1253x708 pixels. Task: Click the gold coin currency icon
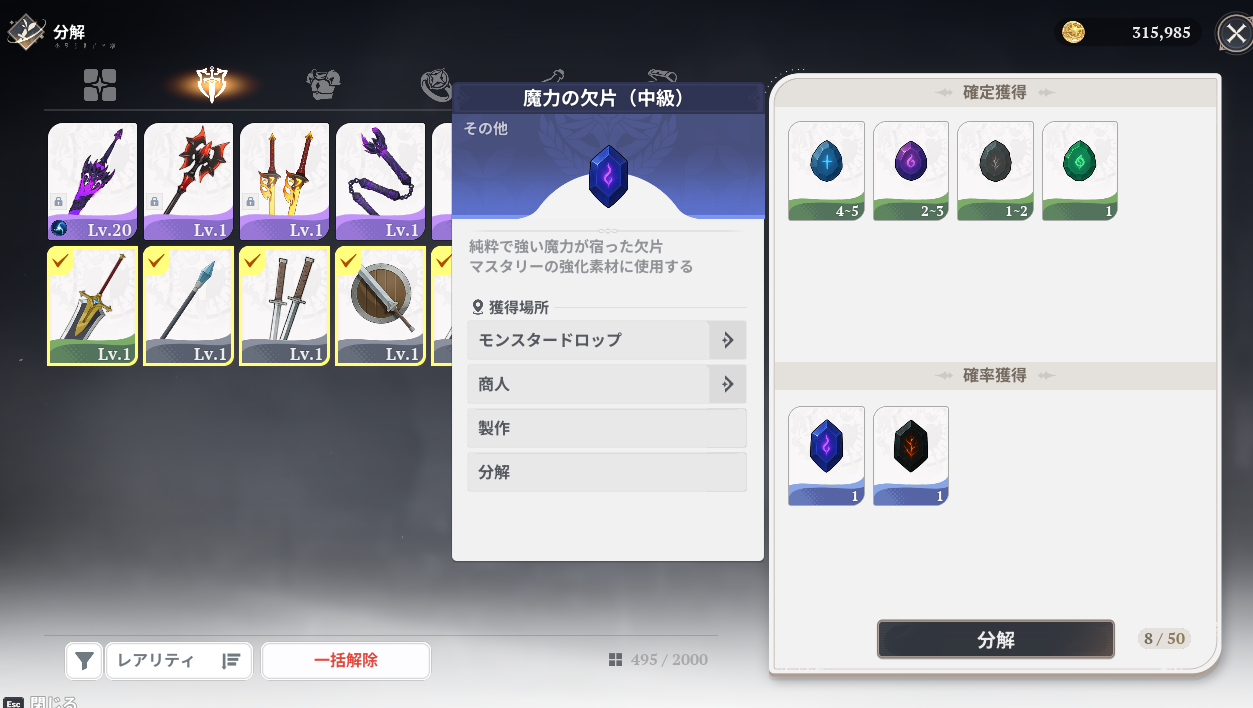pyautogui.click(x=1073, y=33)
